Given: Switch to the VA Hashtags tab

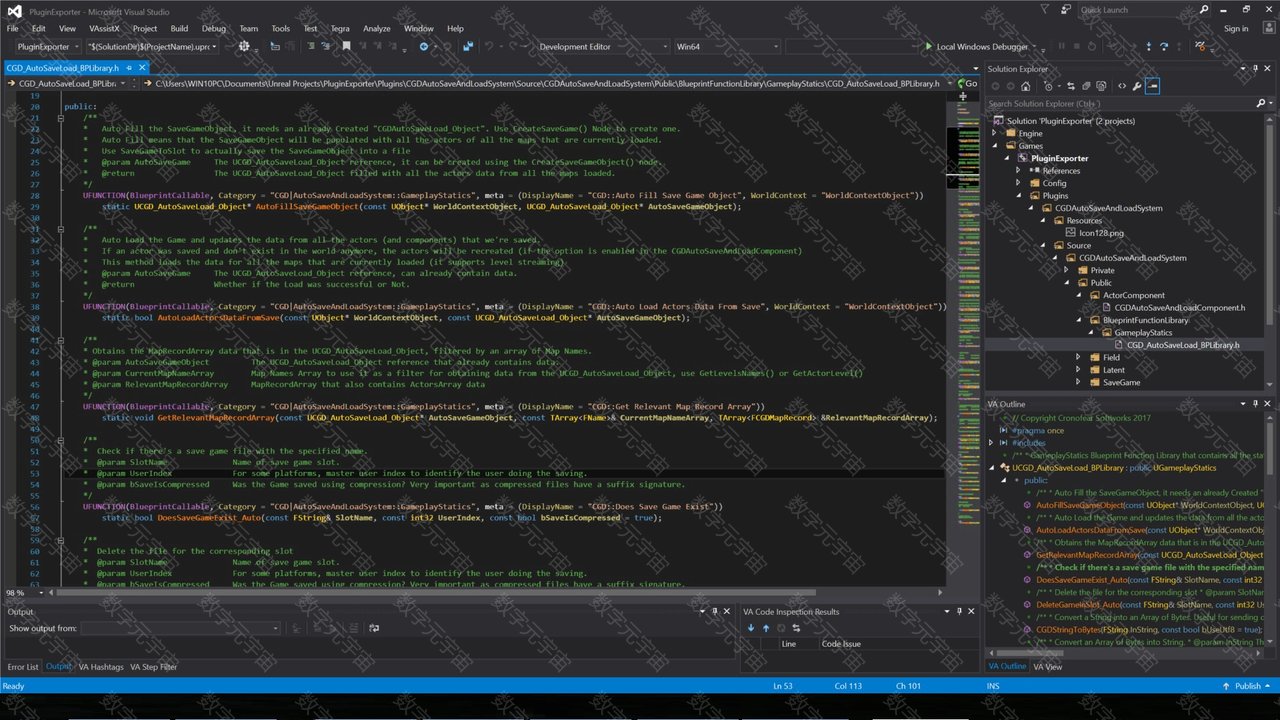Looking at the screenshot, I should coord(101,667).
